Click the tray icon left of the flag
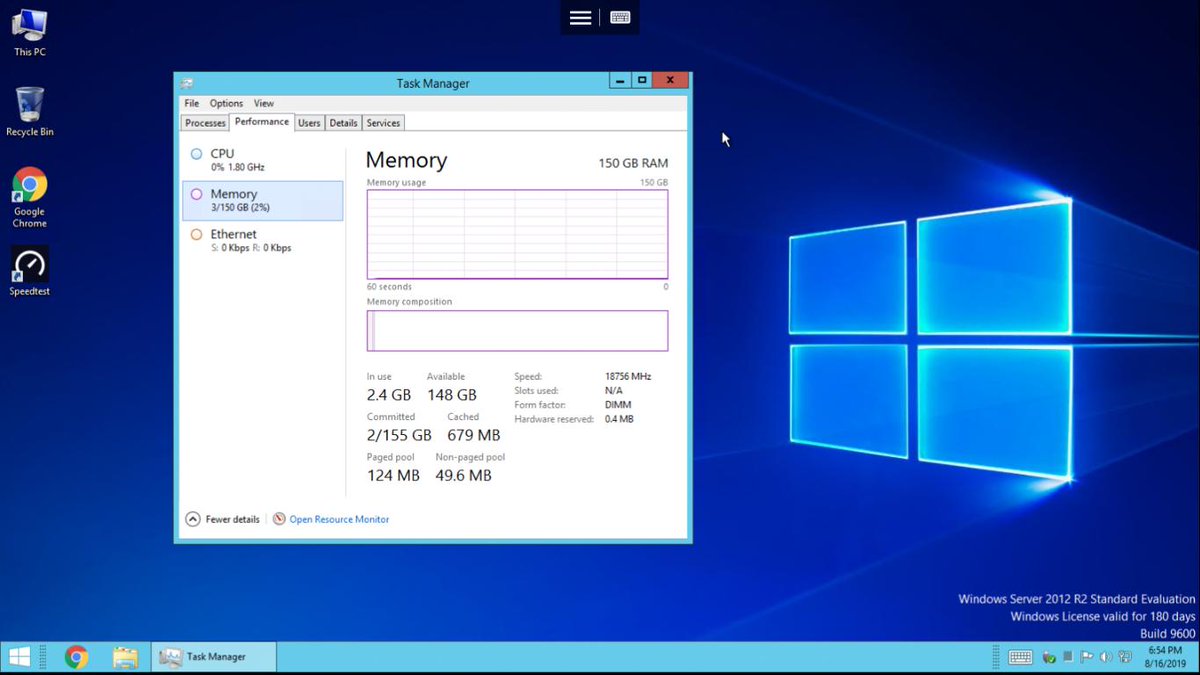This screenshot has height=675, width=1200. [1068, 657]
